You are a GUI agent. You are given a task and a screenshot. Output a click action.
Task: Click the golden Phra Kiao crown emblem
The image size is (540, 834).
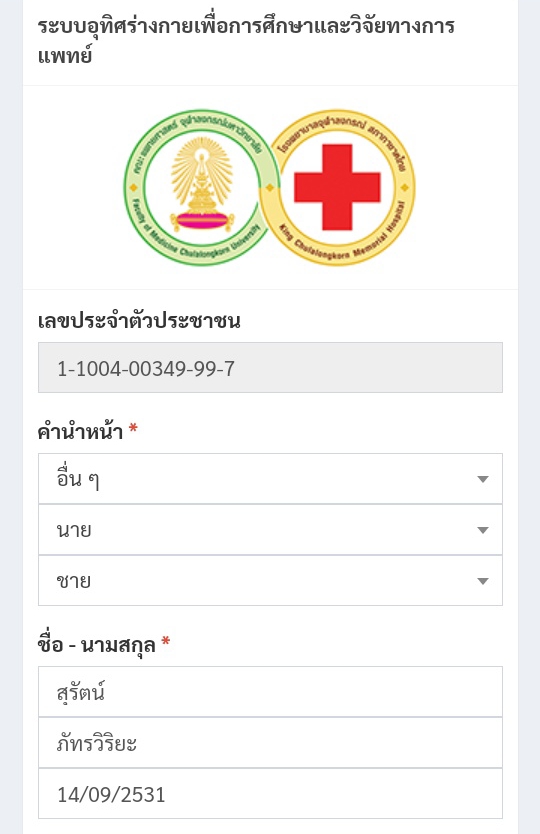tap(202, 185)
